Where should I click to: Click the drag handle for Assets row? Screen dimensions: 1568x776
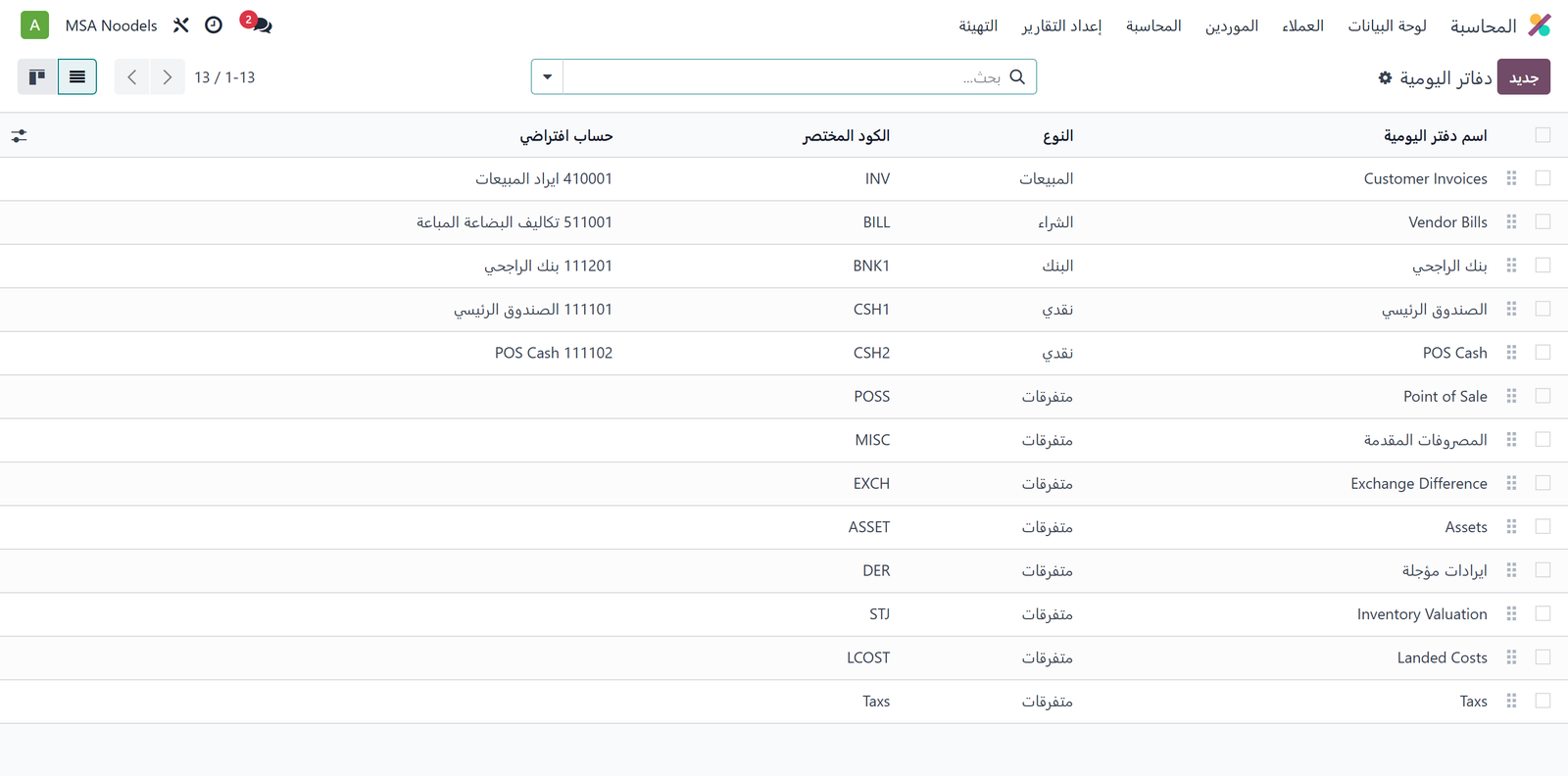pyautogui.click(x=1511, y=527)
